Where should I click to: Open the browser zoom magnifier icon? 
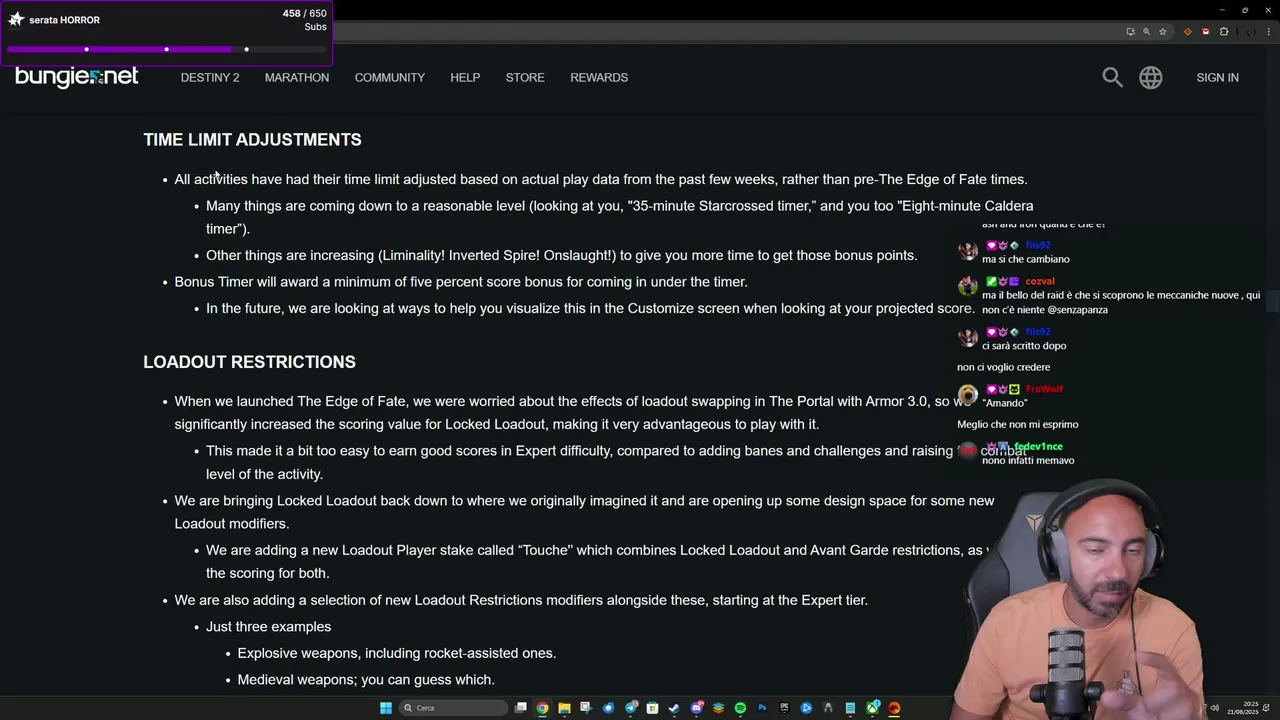(x=1147, y=32)
